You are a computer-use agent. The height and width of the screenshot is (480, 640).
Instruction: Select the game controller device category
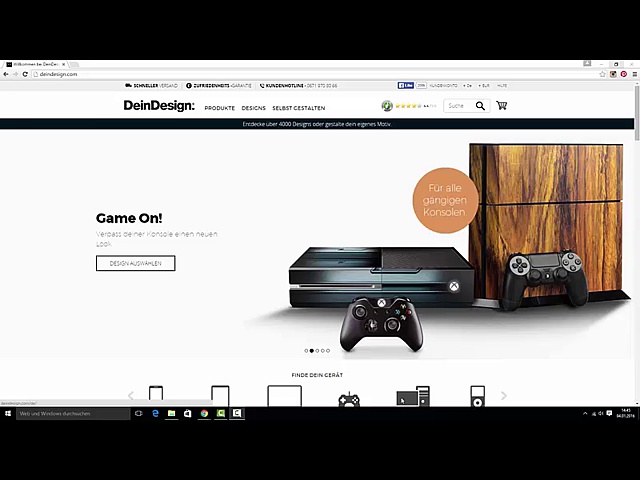(x=348, y=398)
